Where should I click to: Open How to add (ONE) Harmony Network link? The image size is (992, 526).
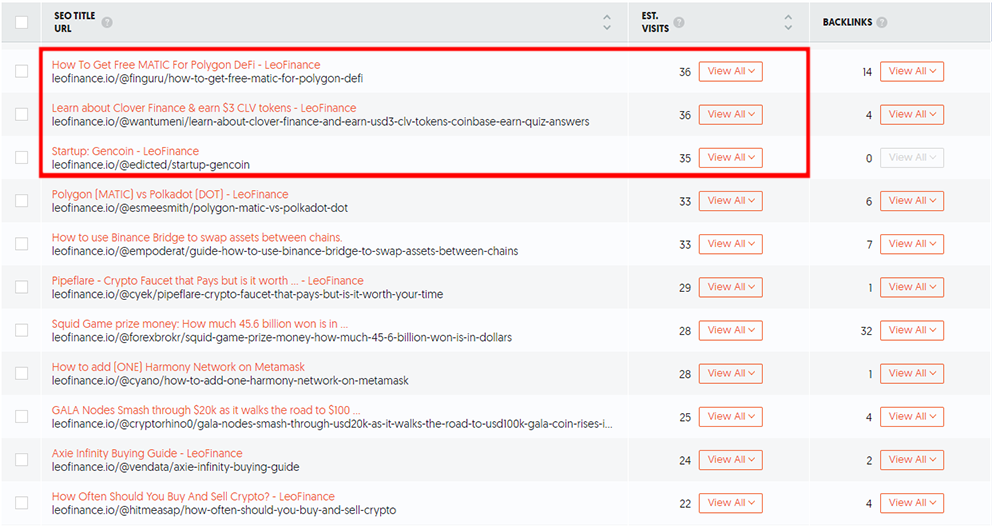click(178, 366)
